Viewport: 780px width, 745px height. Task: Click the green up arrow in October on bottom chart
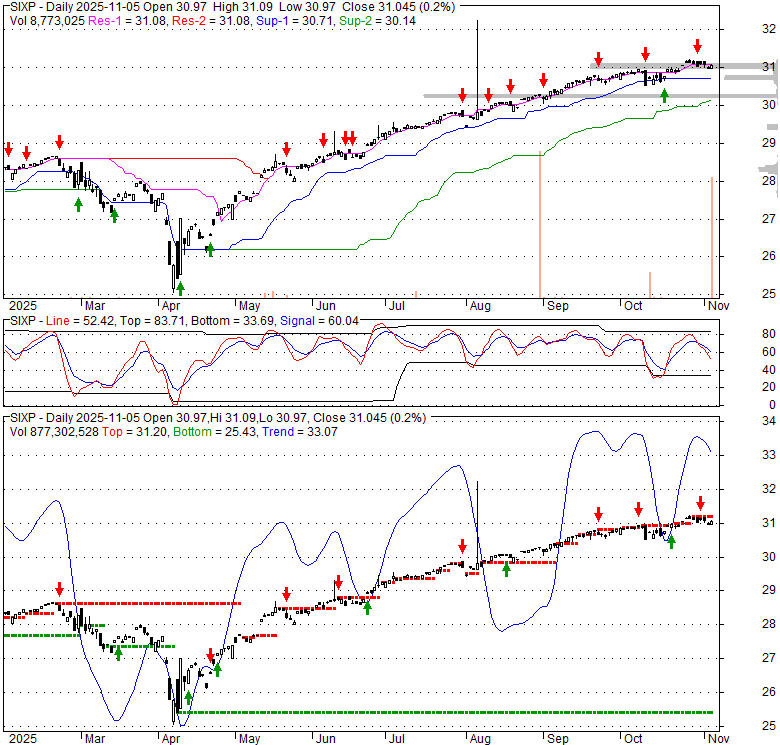pos(671,541)
